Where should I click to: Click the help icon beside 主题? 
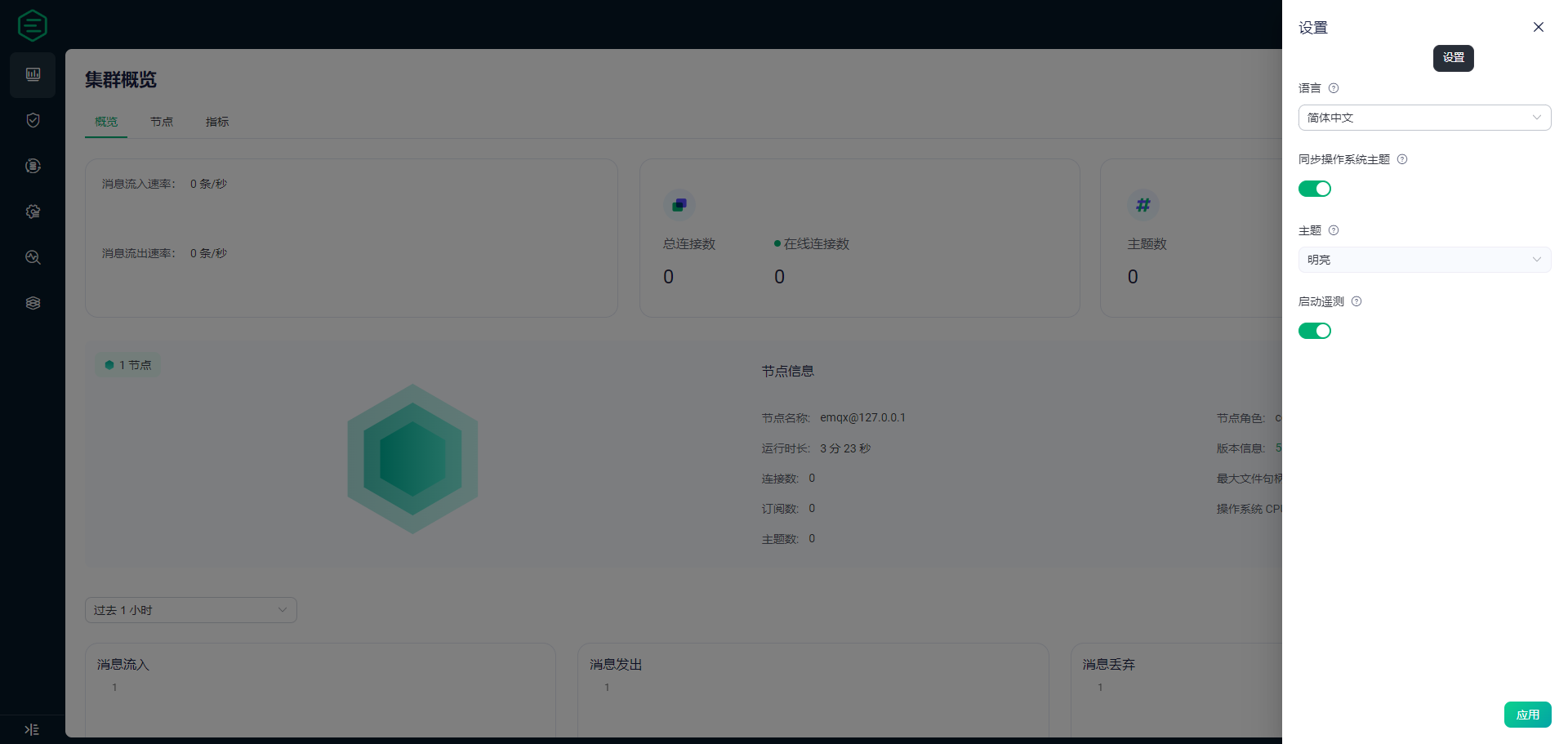tap(1334, 230)
